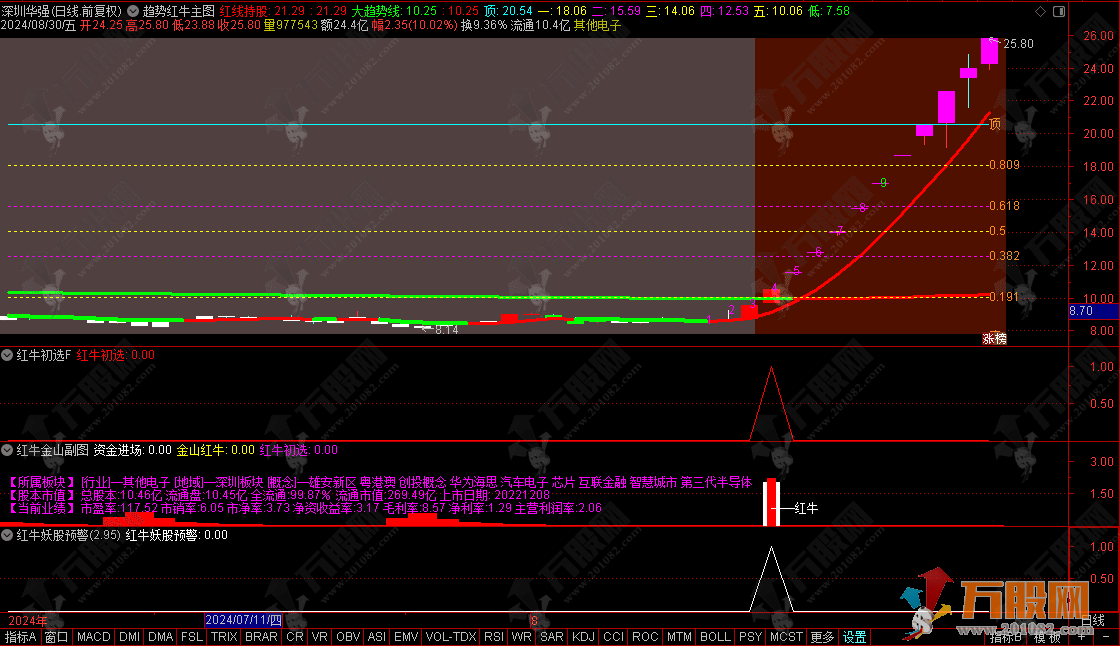1120x646 pixels.
Task: Click the 2024/07/11/四 date marker
Action: (x=244, y=620)
